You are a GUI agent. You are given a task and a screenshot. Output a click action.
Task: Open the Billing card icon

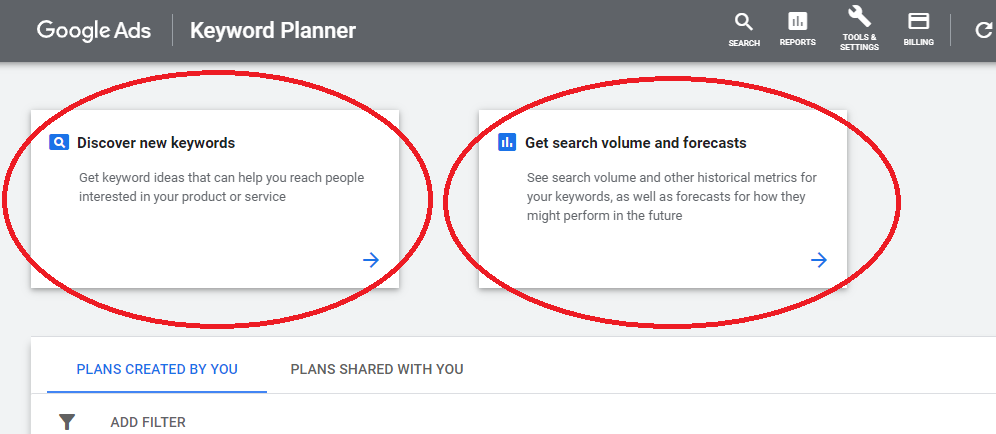point(919,22)
